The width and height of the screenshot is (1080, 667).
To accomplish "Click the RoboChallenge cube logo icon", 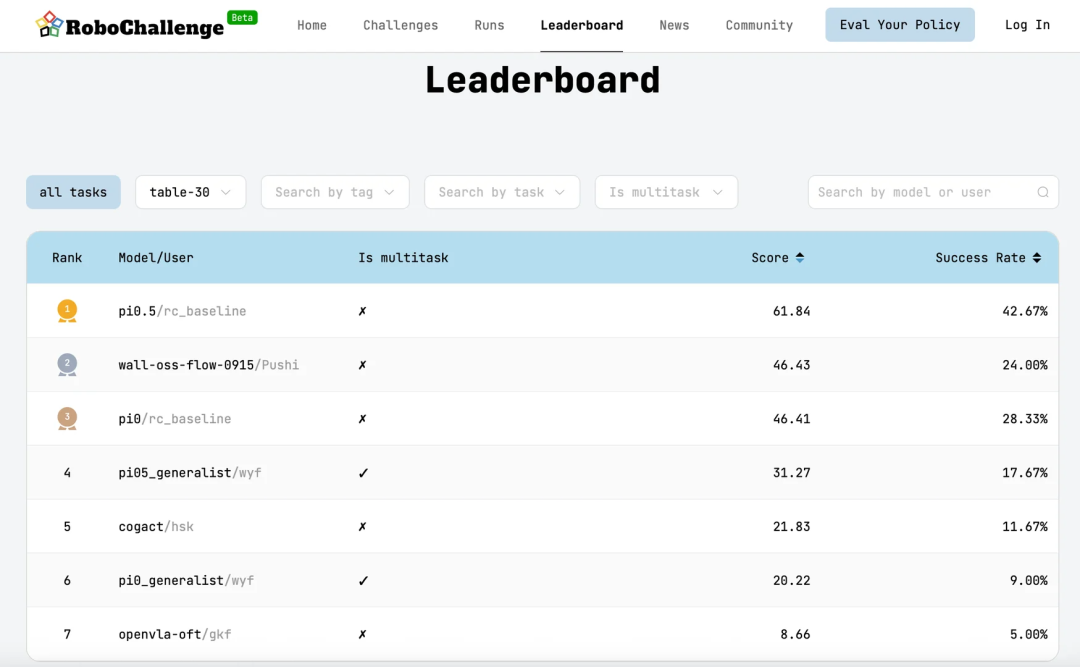I will (49, 25).
